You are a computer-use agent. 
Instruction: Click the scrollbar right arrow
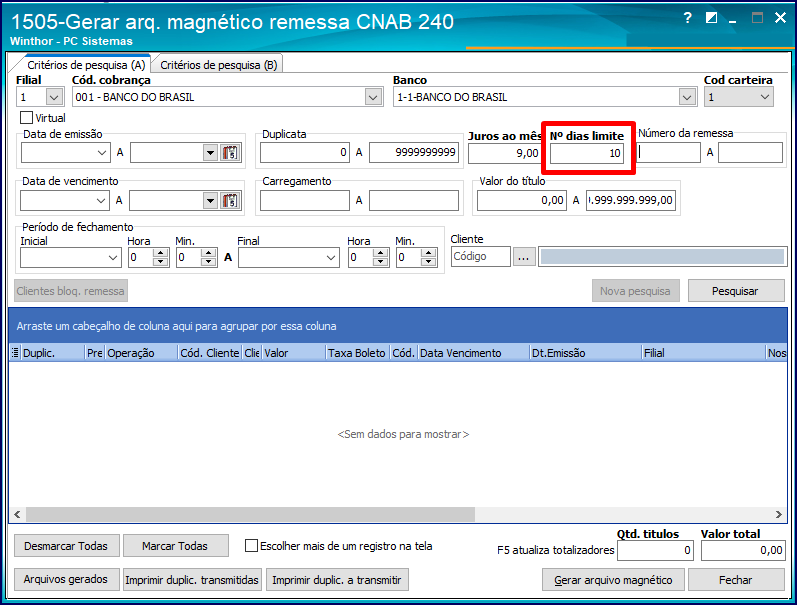tap(779, 514)
